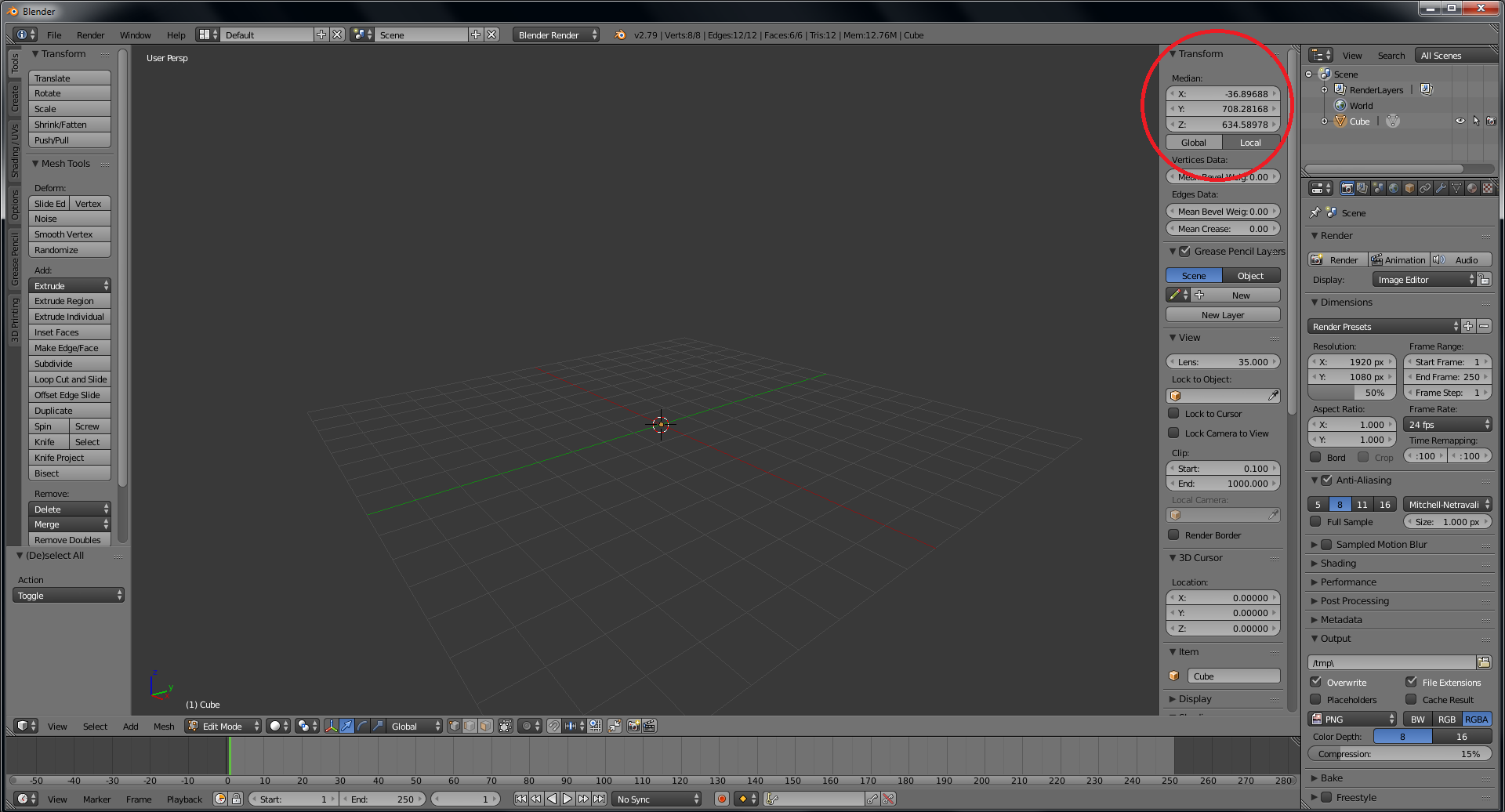1505x812 pixels.
Task: Open the Extrude dropdown in Mesh Tools
Action: pyautogui.click(x=70, y=286)
